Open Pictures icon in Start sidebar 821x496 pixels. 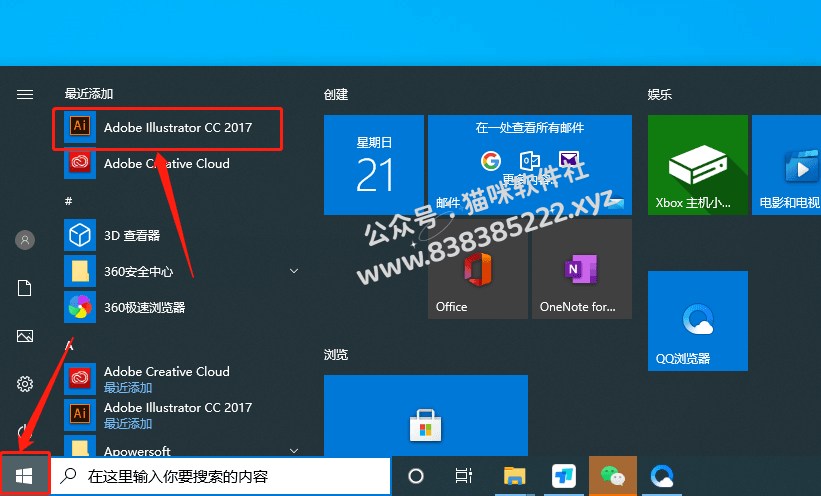pyautogui.click(x=25, y=336)
